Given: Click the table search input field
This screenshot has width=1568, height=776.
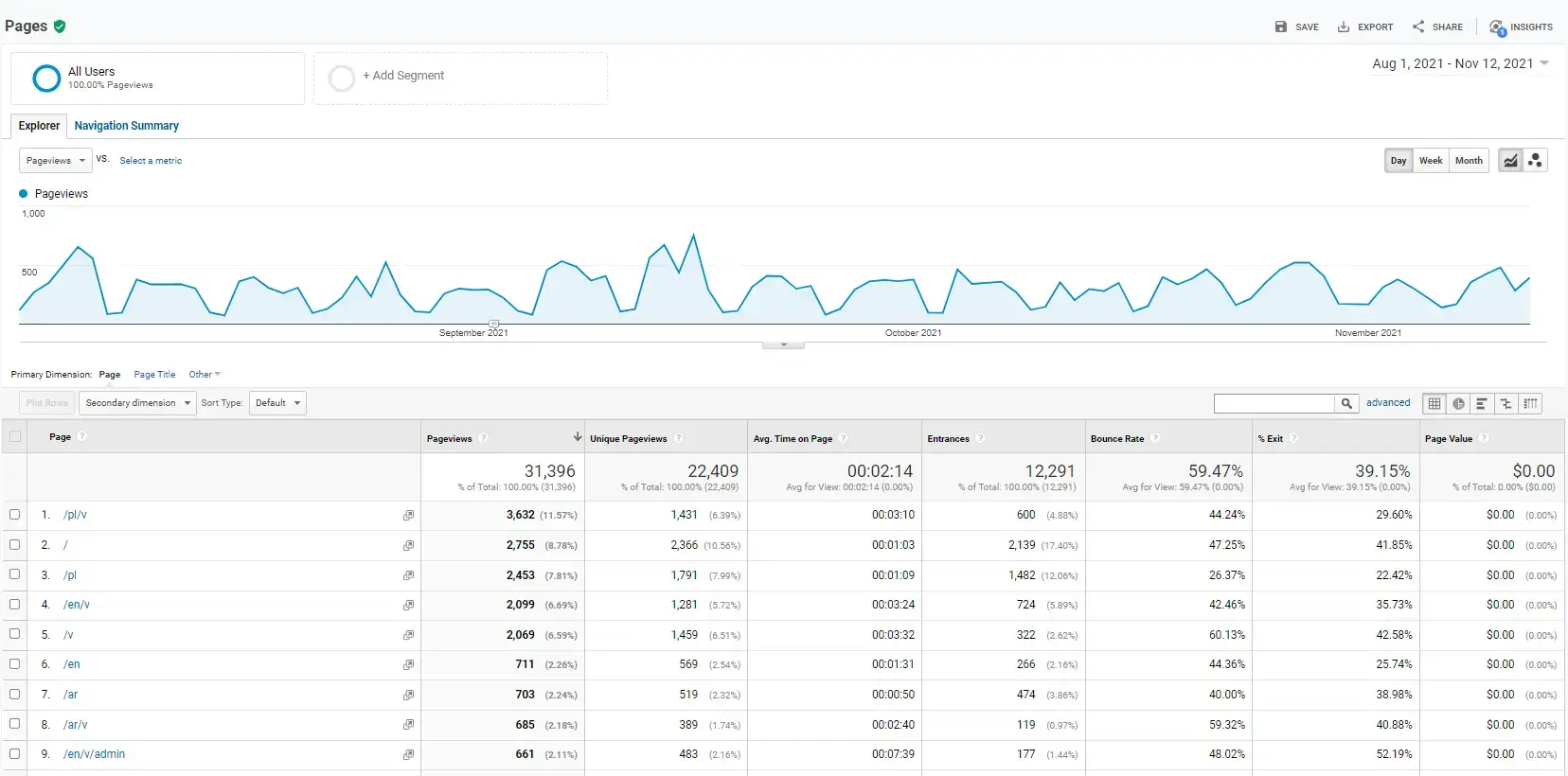Looking at the screenshot, I should [x=1274, y=404].
